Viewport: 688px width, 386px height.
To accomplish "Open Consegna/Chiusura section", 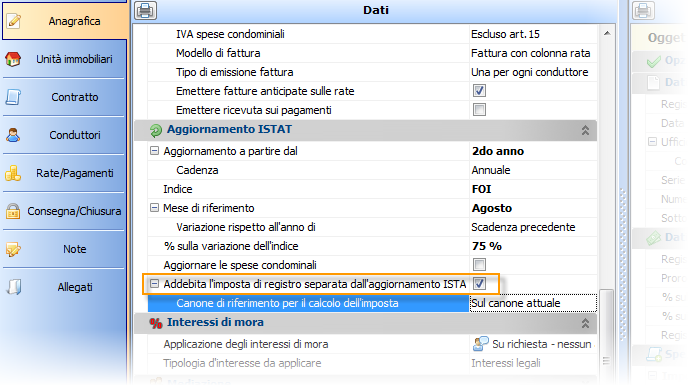I will coord(64,211).
